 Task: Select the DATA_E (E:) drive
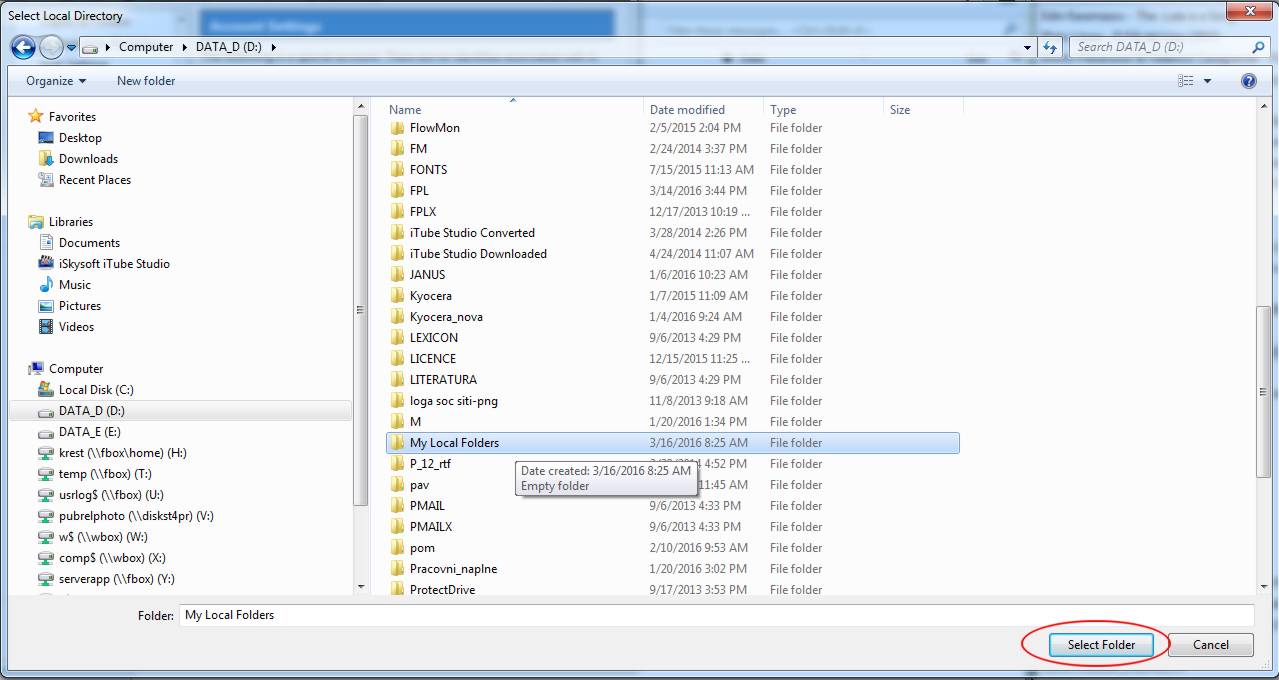[89, 432]
